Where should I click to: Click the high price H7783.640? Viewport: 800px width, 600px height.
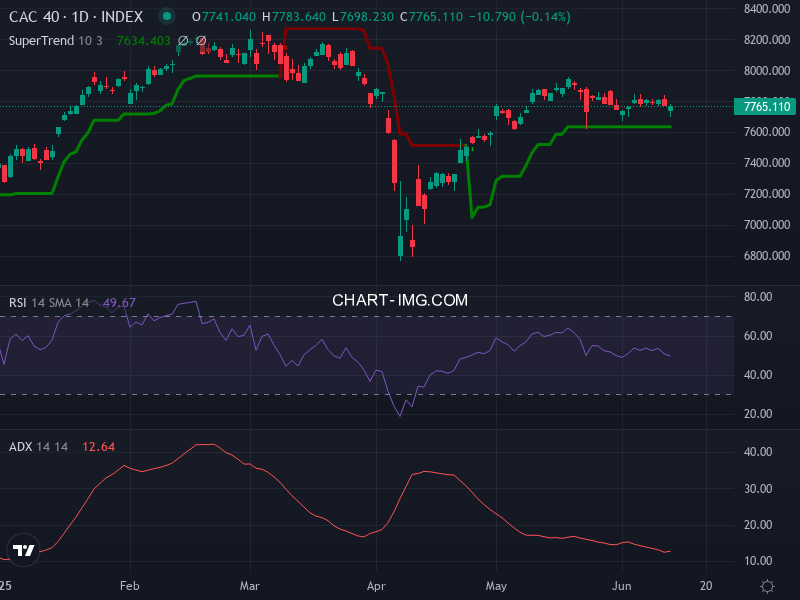tap(293, 17)
